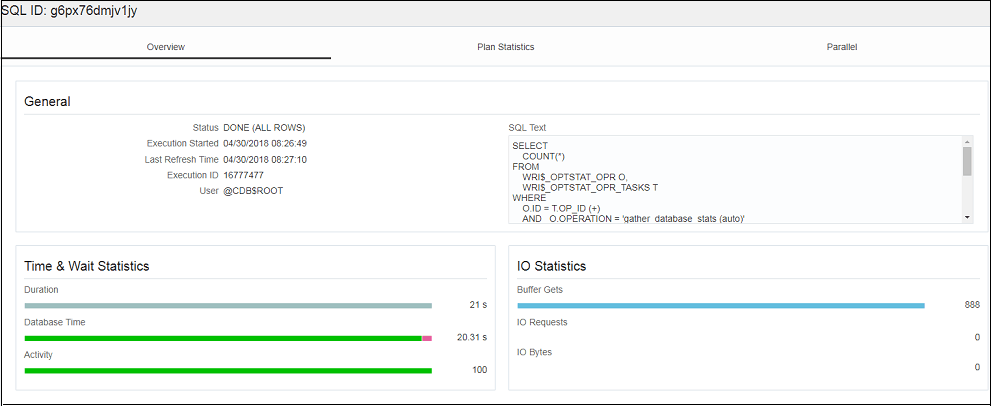
Task: Click the IO Bytes label
Action: pyautogui.click(x=535, y=352)
